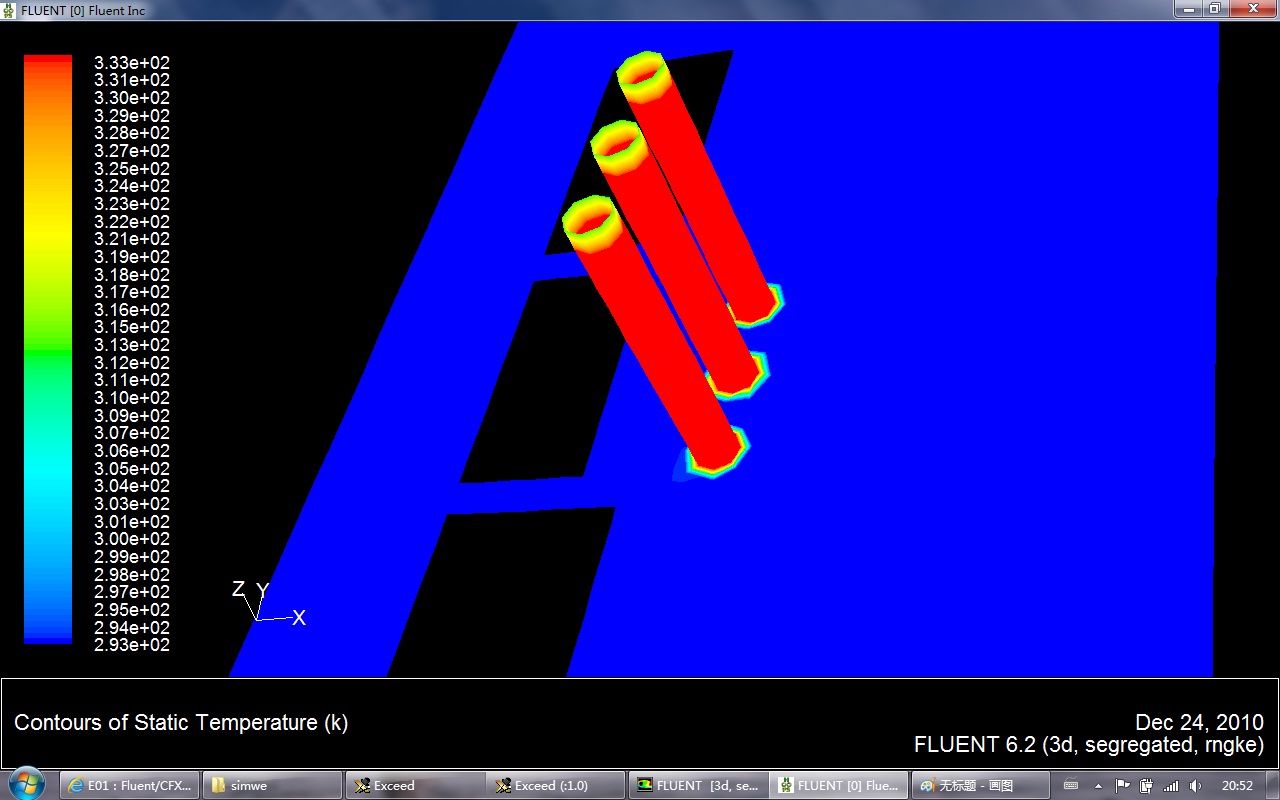The height and width of the screenshot is (800, 1280).
Task: Click the XYZ axis triad in viewport
Action: [x=263, y=605]
